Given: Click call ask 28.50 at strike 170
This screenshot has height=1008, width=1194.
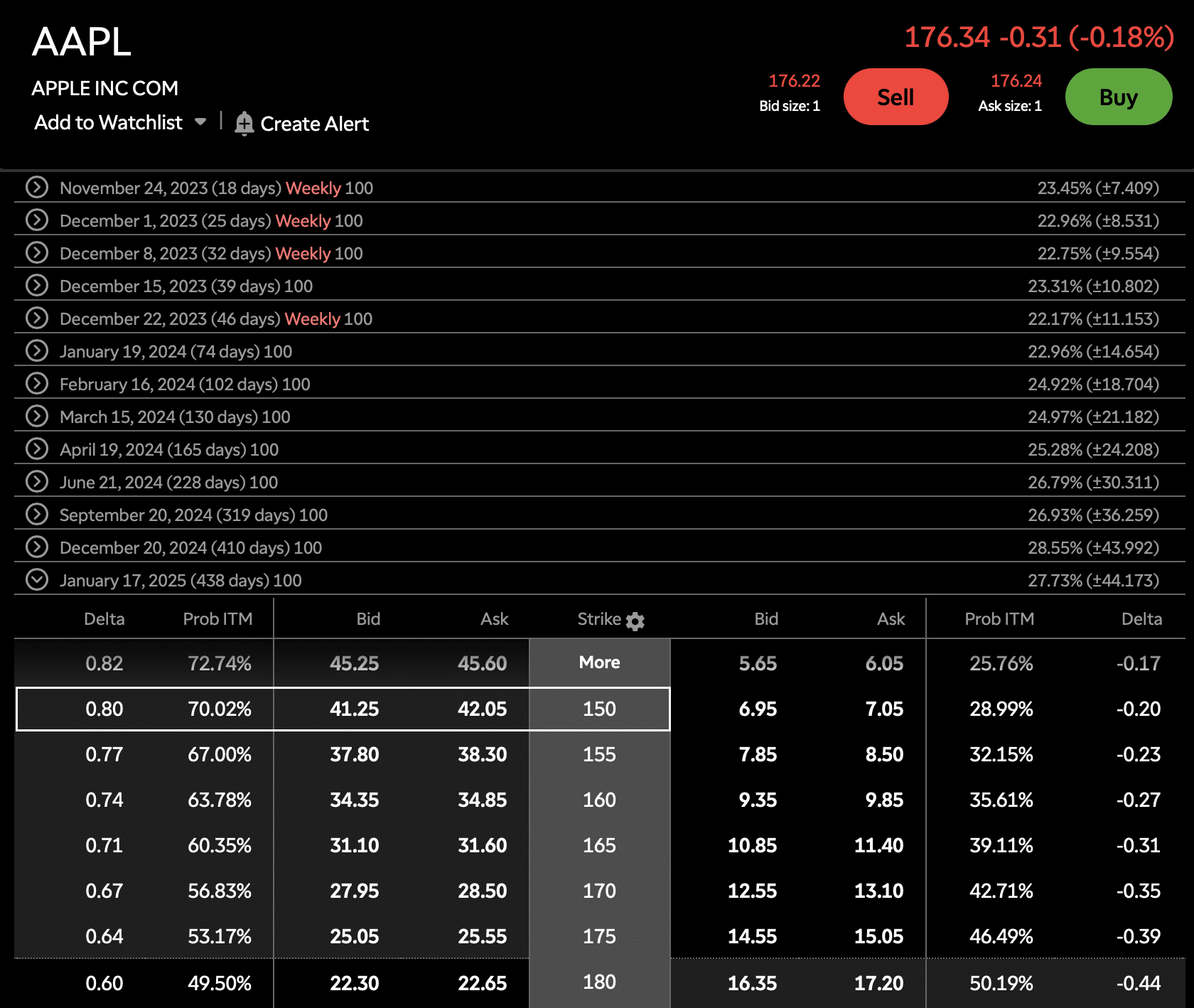Looking at the screenshot, I should 482,891.
